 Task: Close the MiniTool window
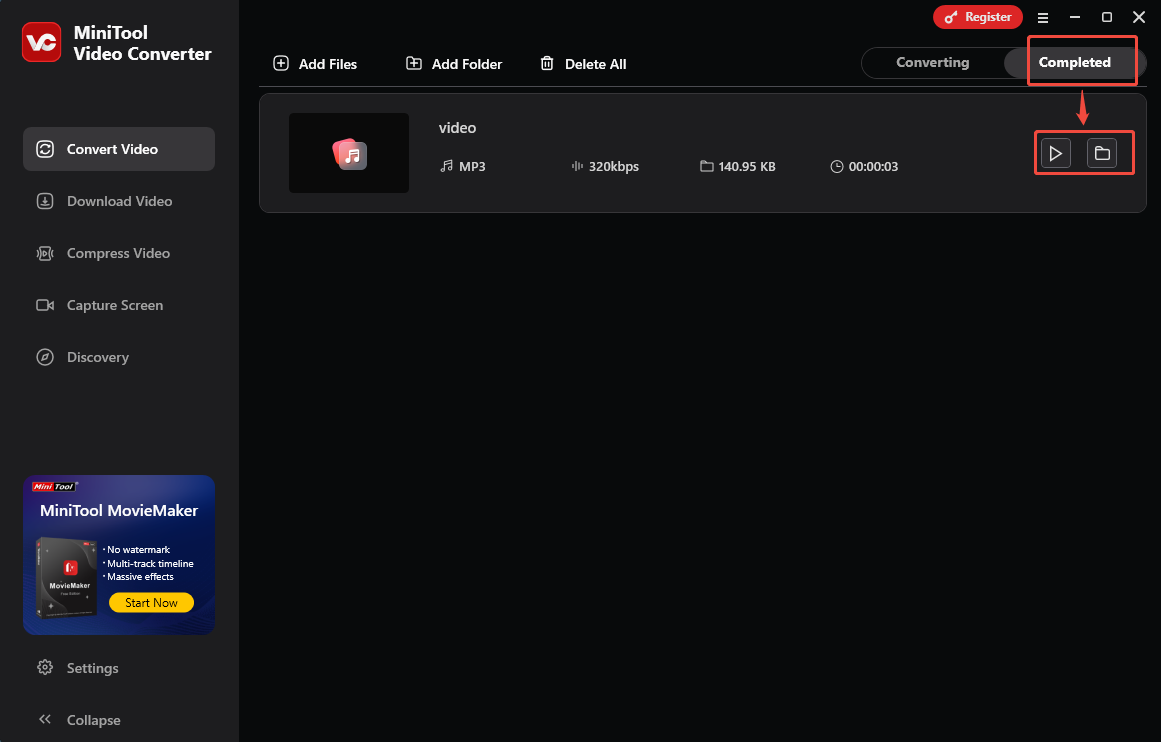tap(1139, 17)
